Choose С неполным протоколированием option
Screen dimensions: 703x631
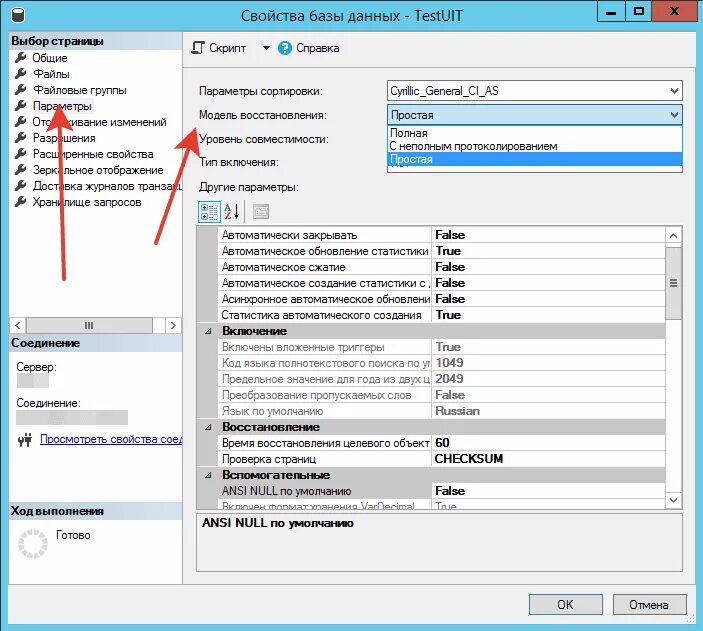pos(534,146)
